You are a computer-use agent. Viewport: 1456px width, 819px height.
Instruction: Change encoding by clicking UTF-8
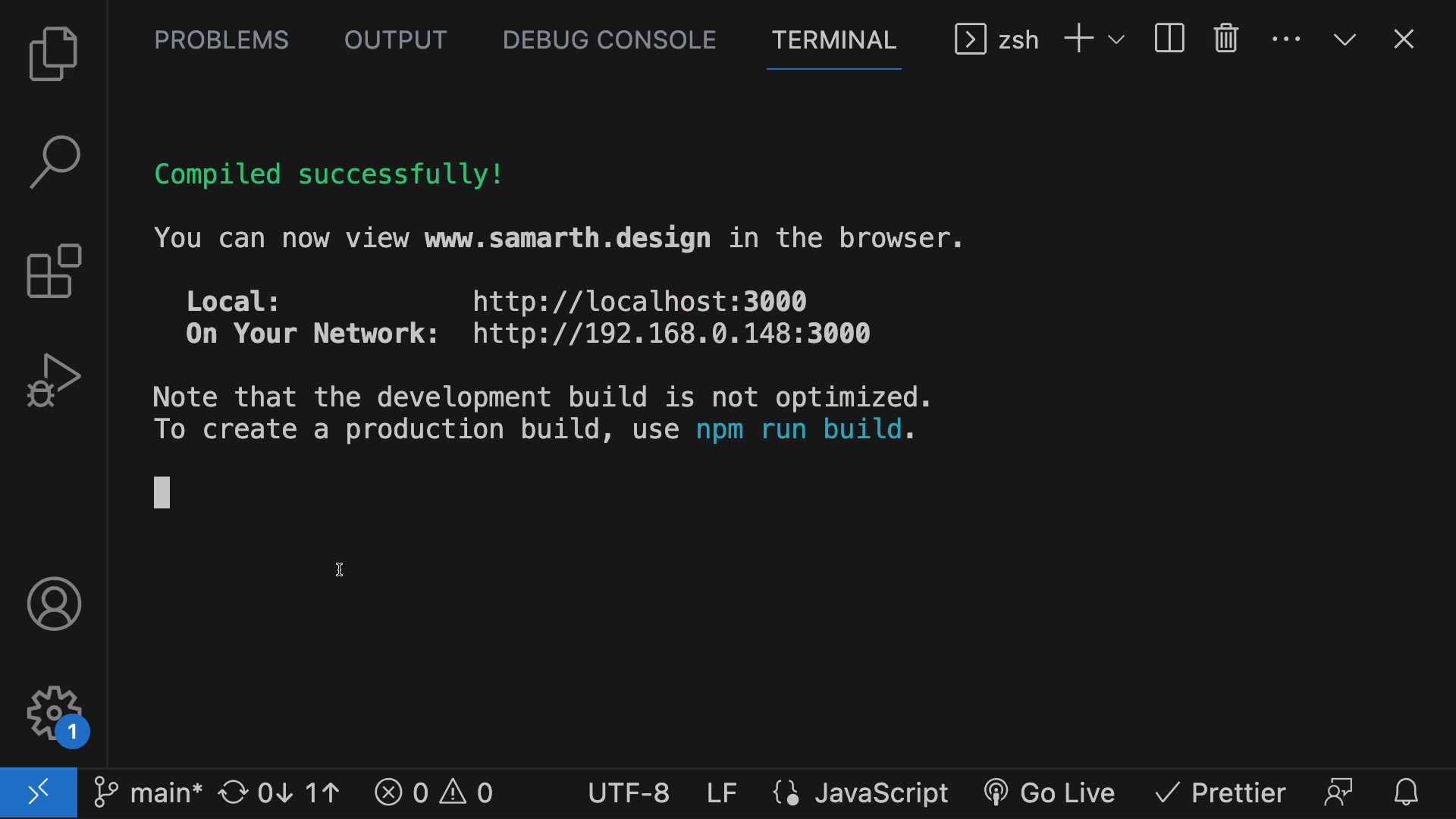point(629,792)
